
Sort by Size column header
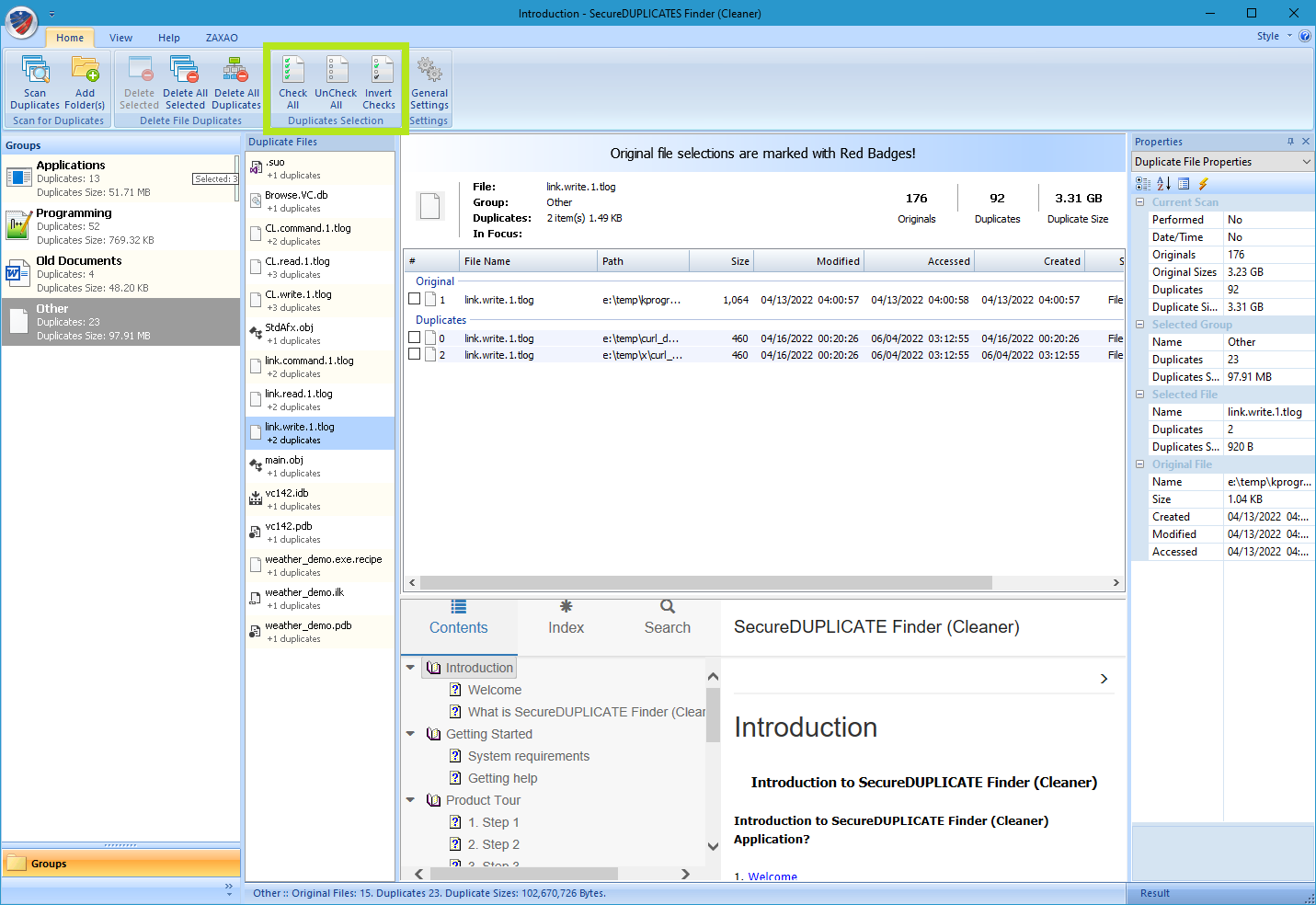pos(721,261)
